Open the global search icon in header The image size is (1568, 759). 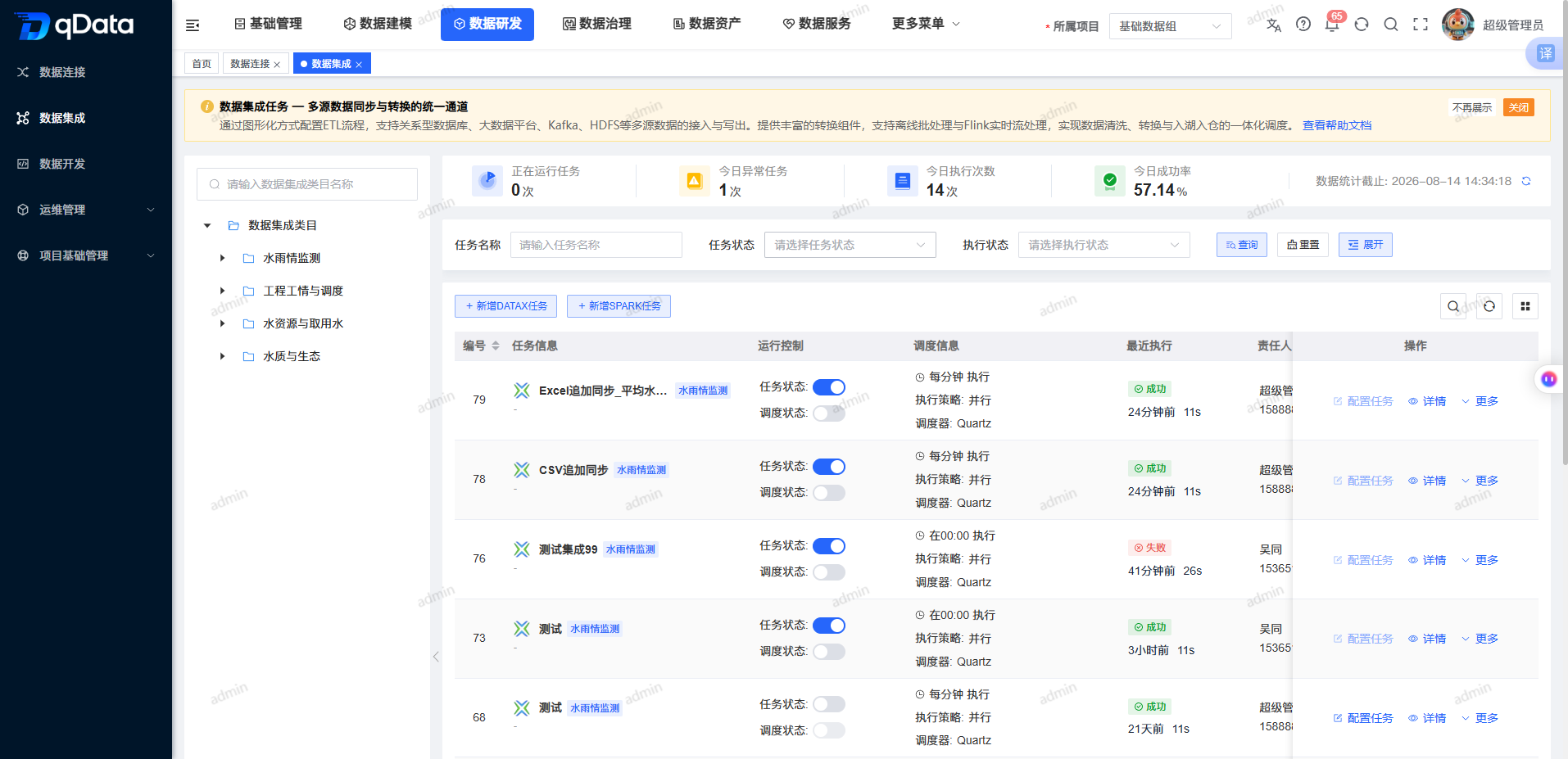(x=1391, y=25)
